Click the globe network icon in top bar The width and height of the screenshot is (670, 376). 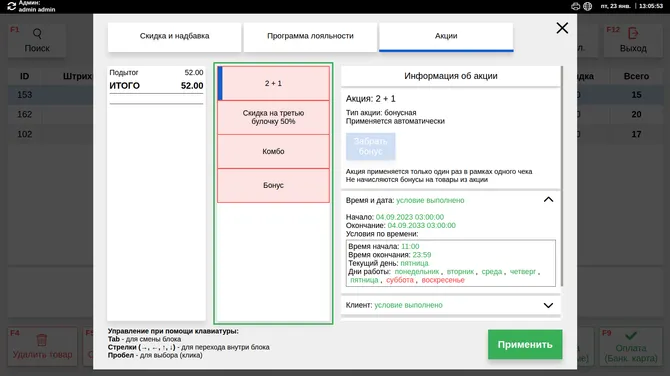pyautogui.click(x=588, y=6)
